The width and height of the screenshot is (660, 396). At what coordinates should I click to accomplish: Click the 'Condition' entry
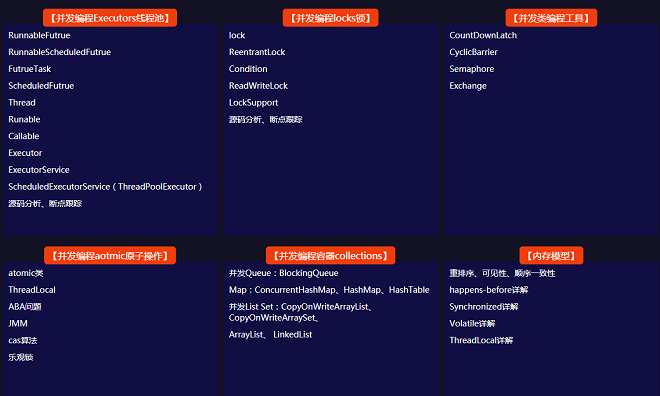248,69
